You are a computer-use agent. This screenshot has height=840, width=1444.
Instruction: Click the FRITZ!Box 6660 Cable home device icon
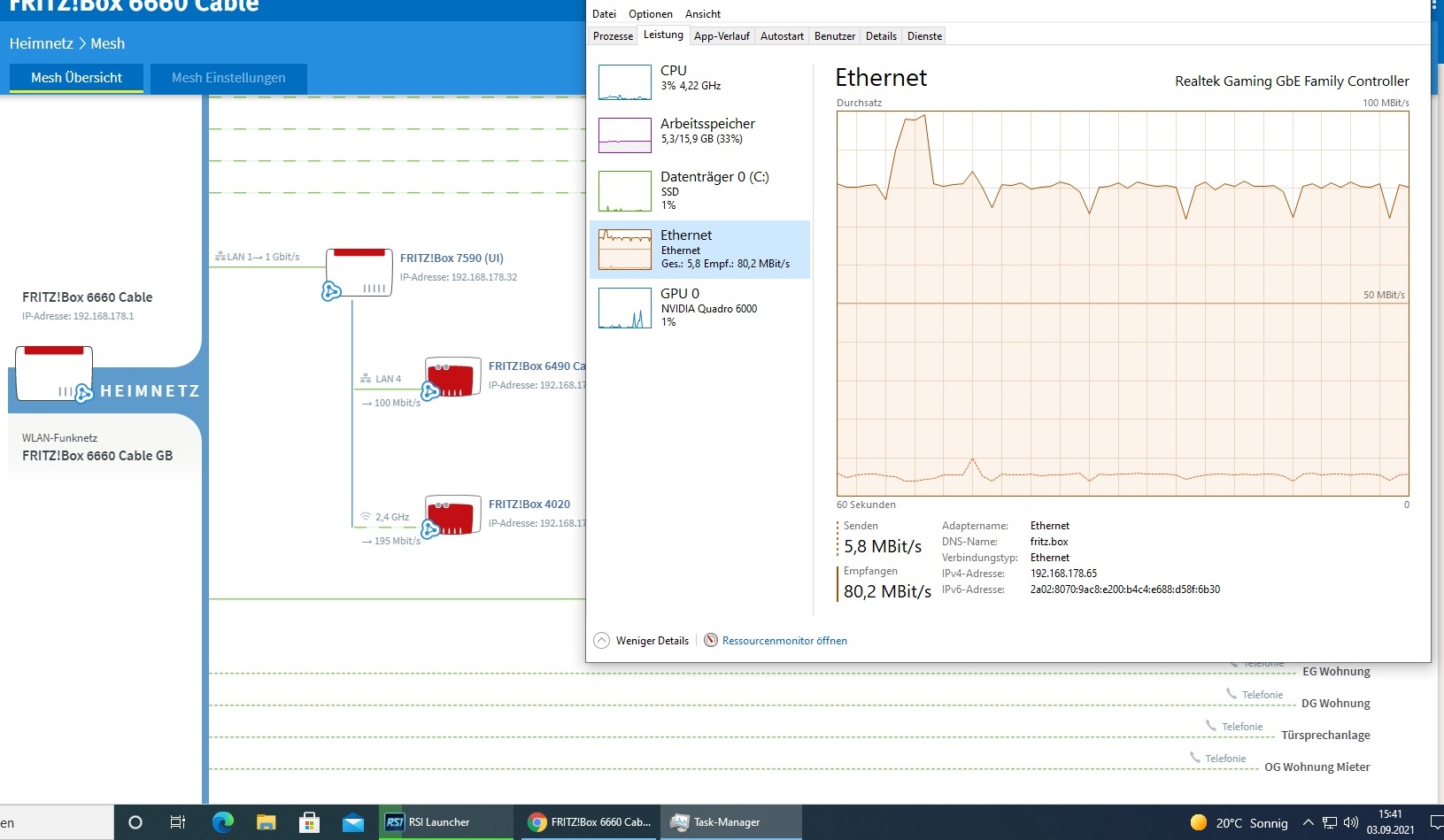pyautogui.click(x=54, y=373)
